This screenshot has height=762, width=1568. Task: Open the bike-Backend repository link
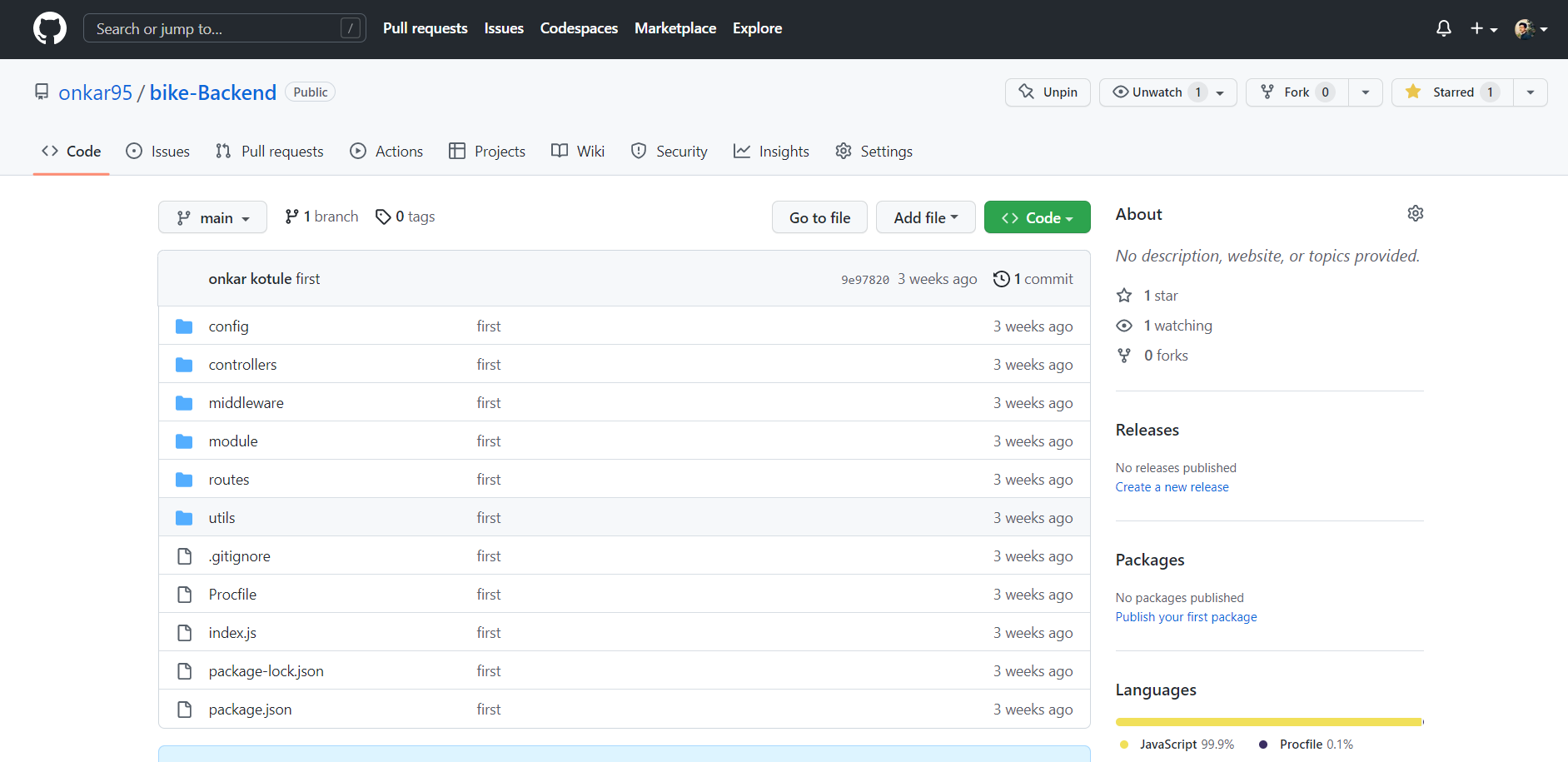212,92
